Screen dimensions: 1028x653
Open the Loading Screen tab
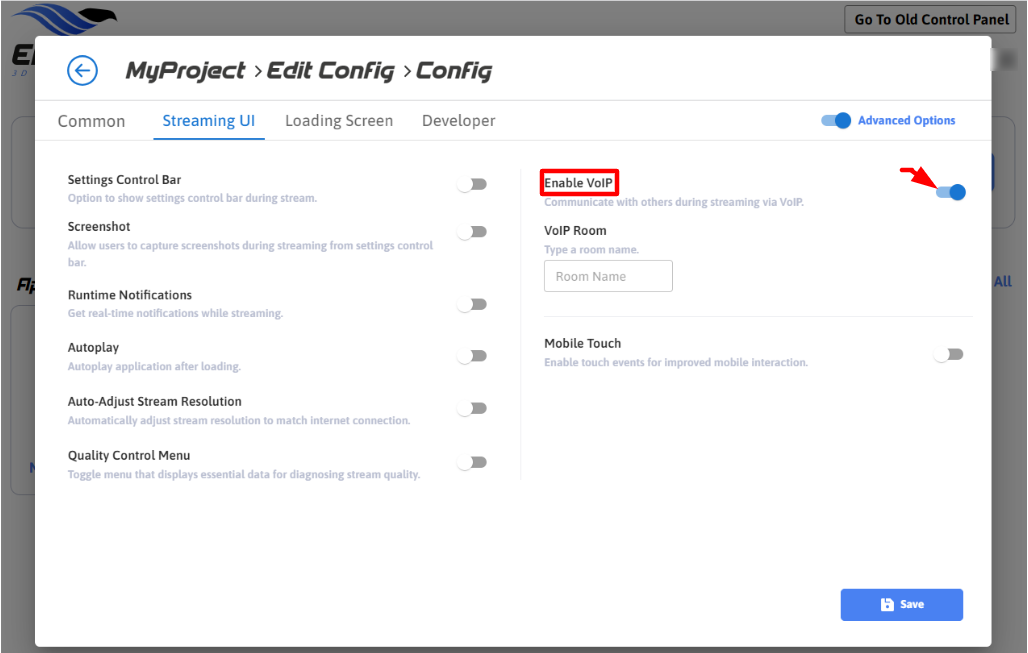pos(338,121)
